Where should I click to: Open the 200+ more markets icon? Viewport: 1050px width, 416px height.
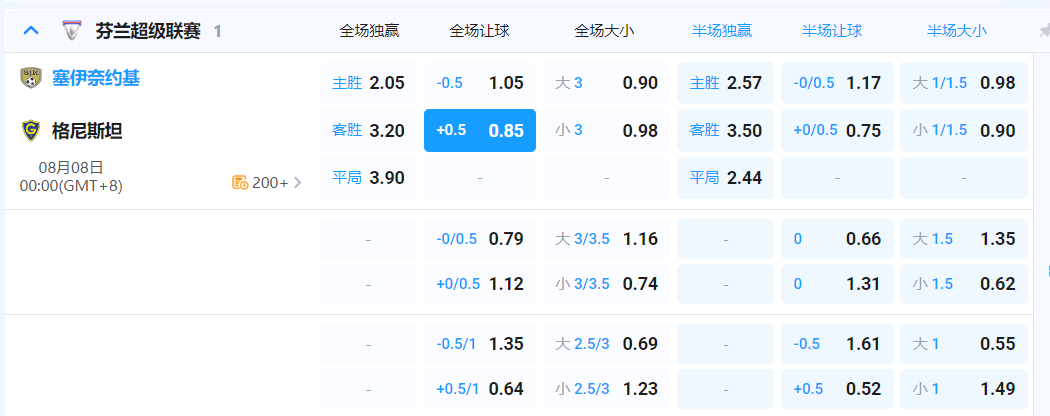[240, 182]
